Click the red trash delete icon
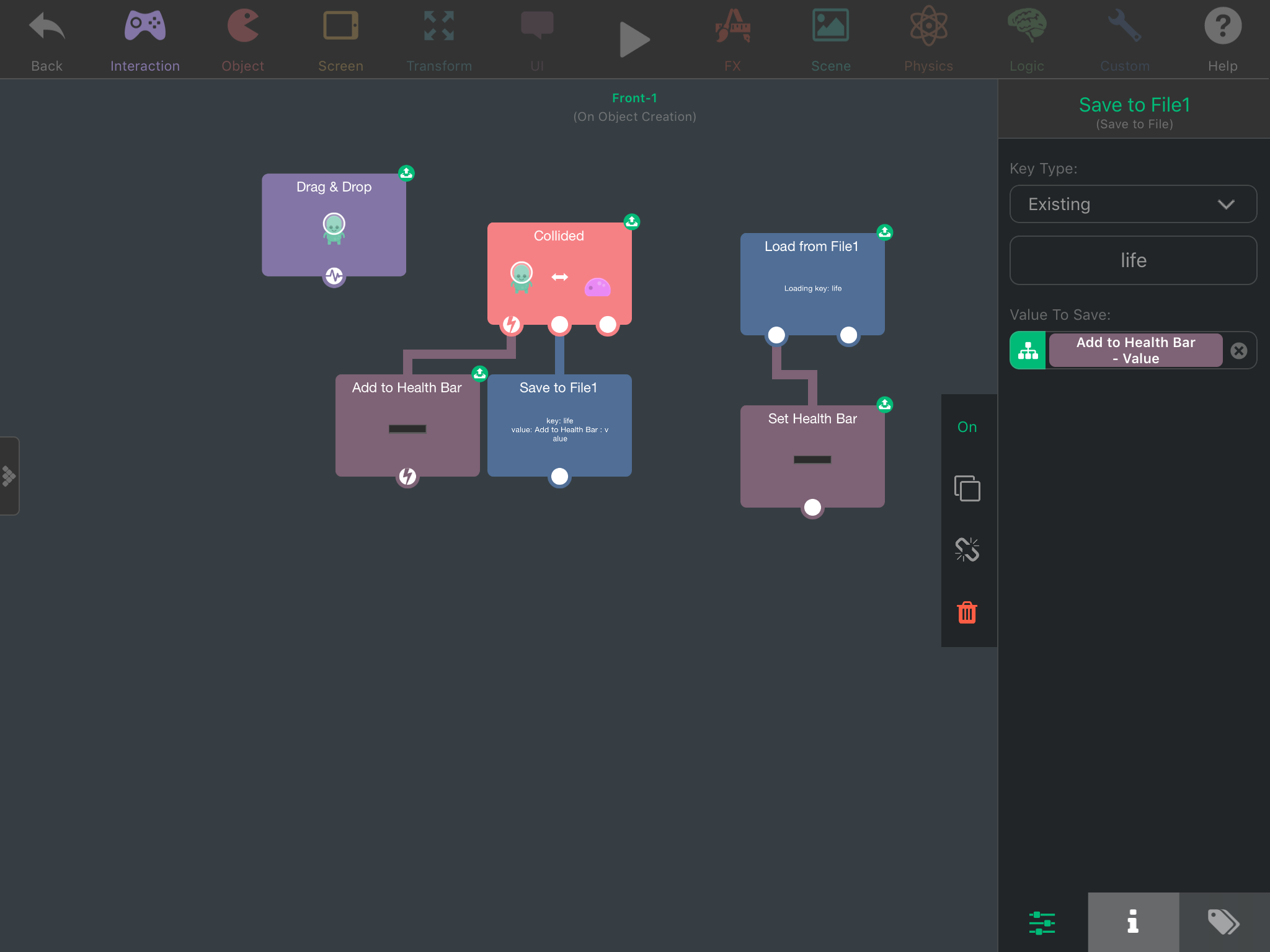1270x952 pixels. click(967, 612)
